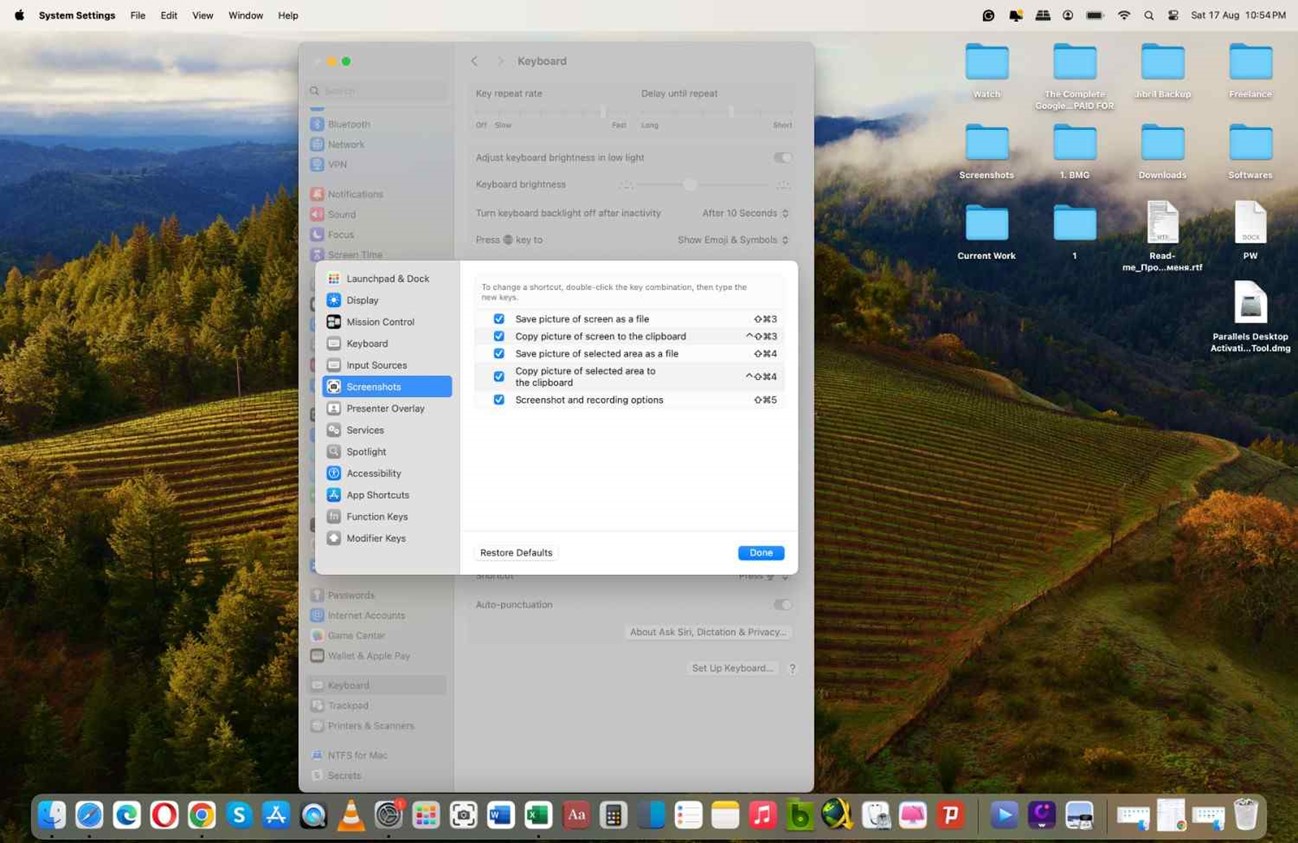Select the Downloads folder on the desktop
This screenshot has height=843, width=1298.
pos(1162,152)
